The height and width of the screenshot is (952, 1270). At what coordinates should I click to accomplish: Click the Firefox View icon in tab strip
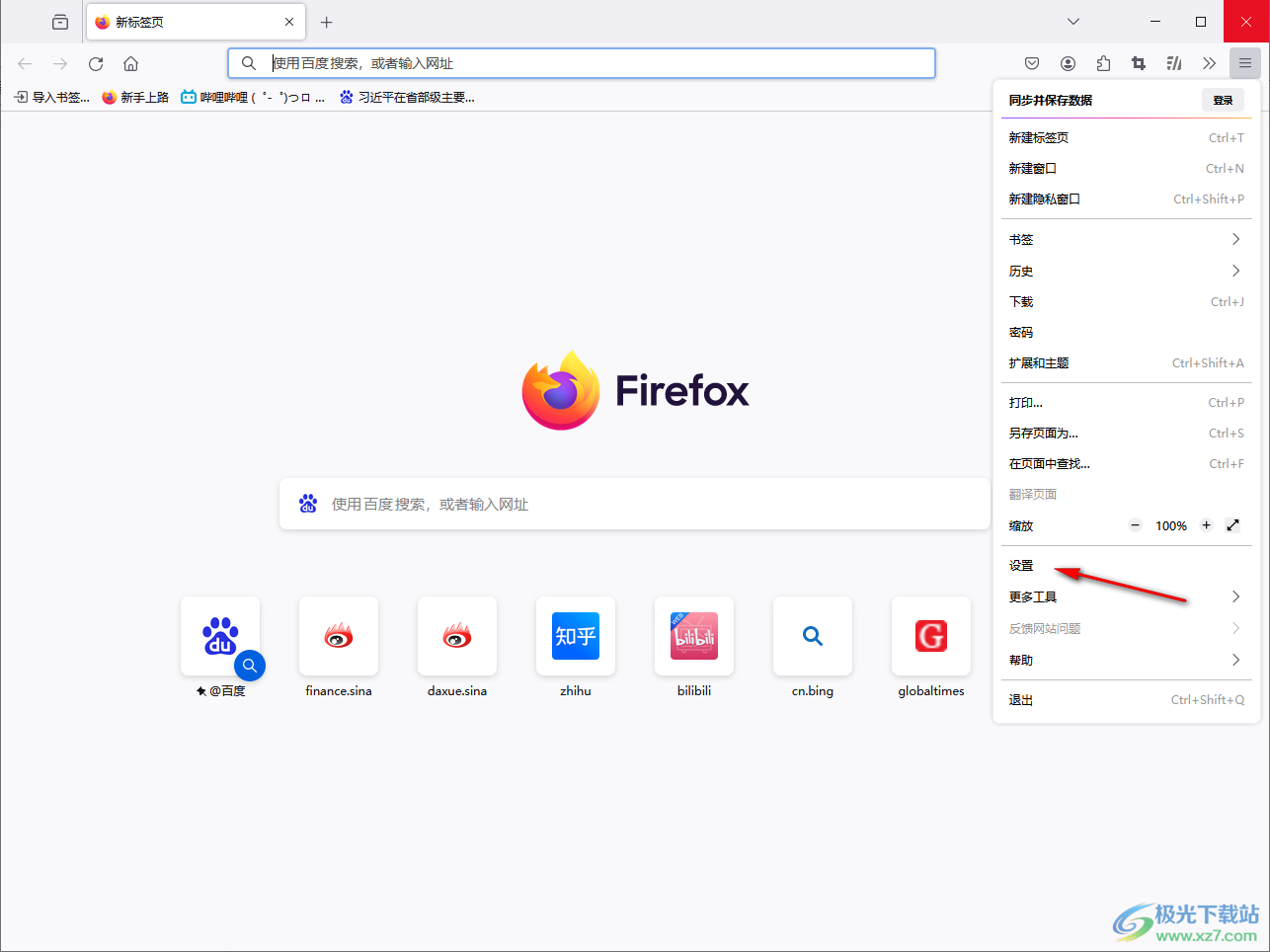point(60,22)
